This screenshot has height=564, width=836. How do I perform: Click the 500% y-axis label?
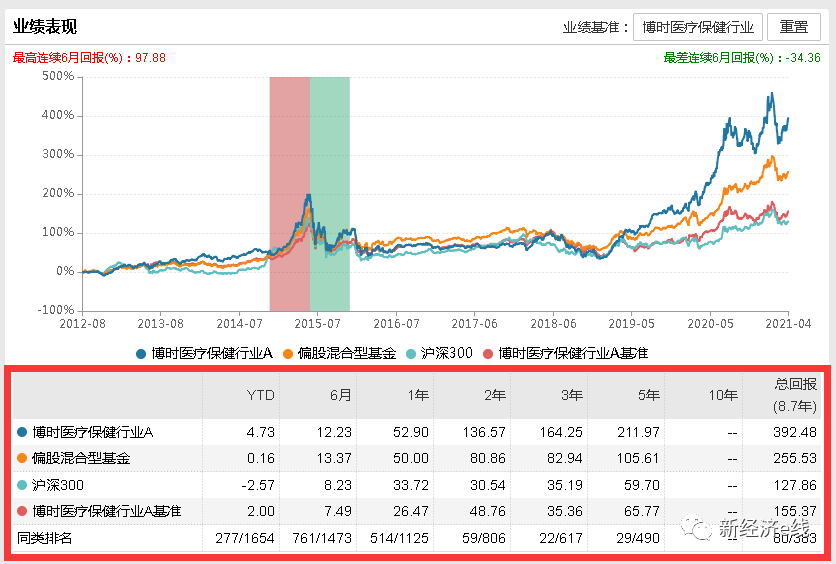point(58,76)
